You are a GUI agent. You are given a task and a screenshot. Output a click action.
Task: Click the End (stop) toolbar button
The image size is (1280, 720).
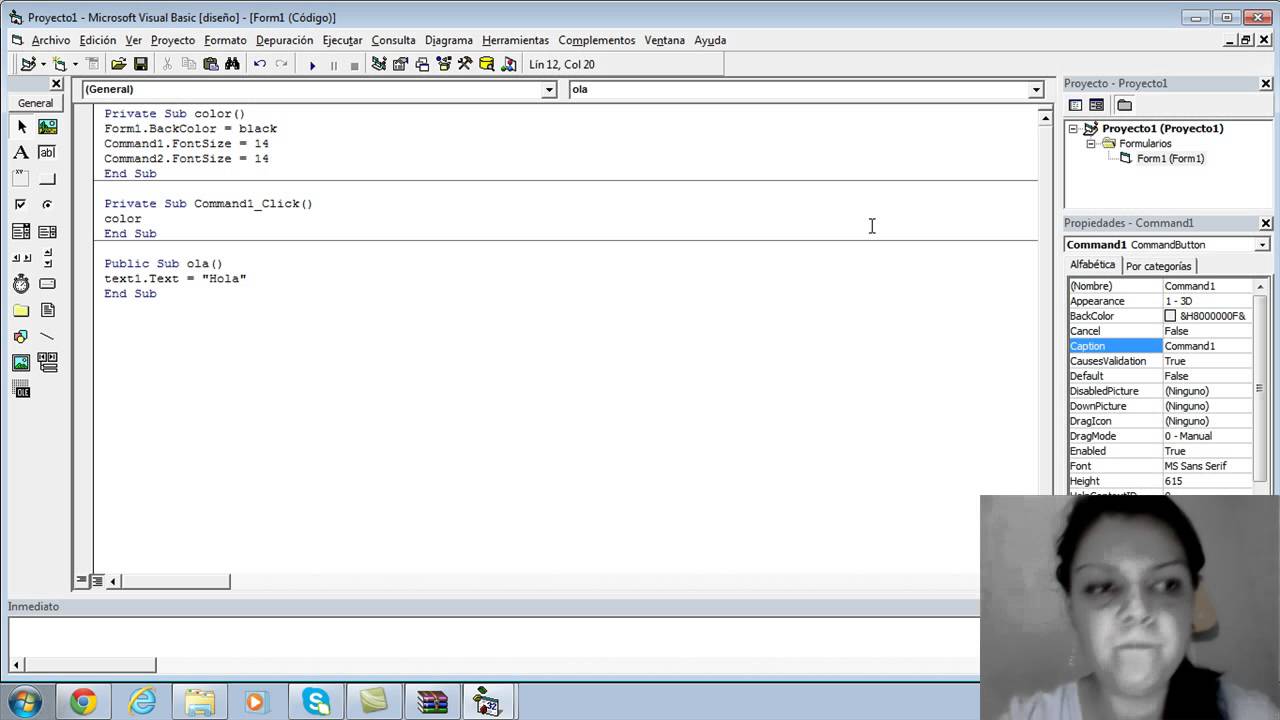click(x=354, y=65)
